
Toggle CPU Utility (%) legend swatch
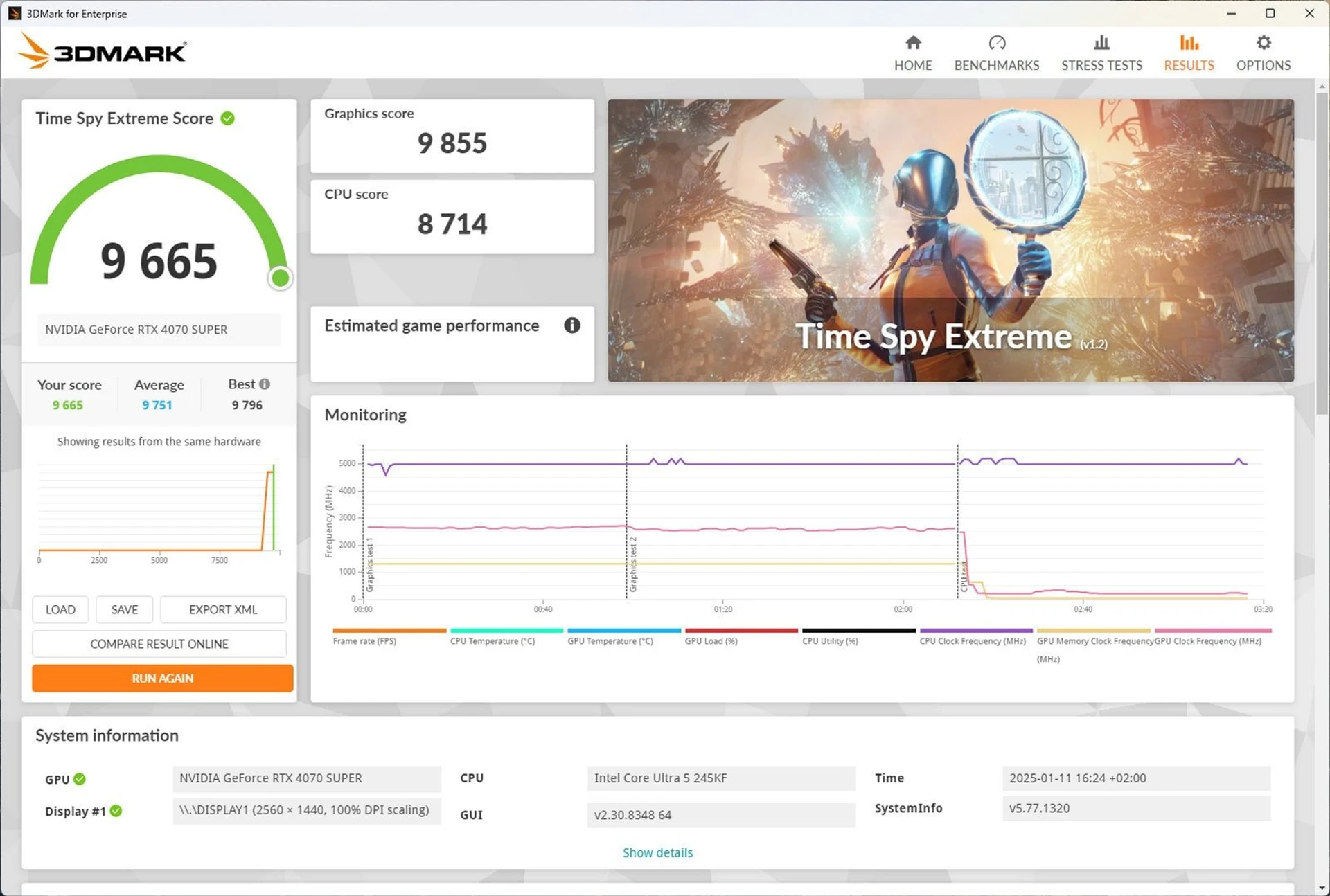pyautogui.click(x=859, y=631)
